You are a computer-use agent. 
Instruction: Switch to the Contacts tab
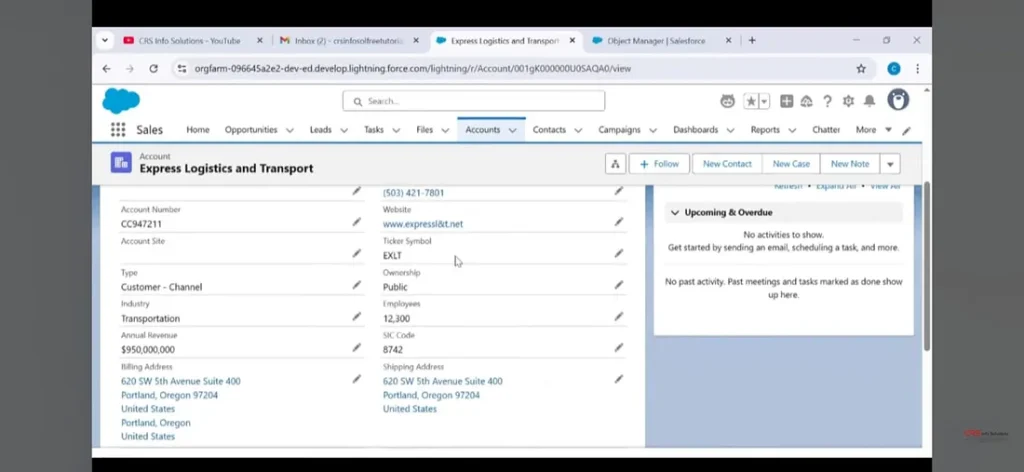point(549,130)
